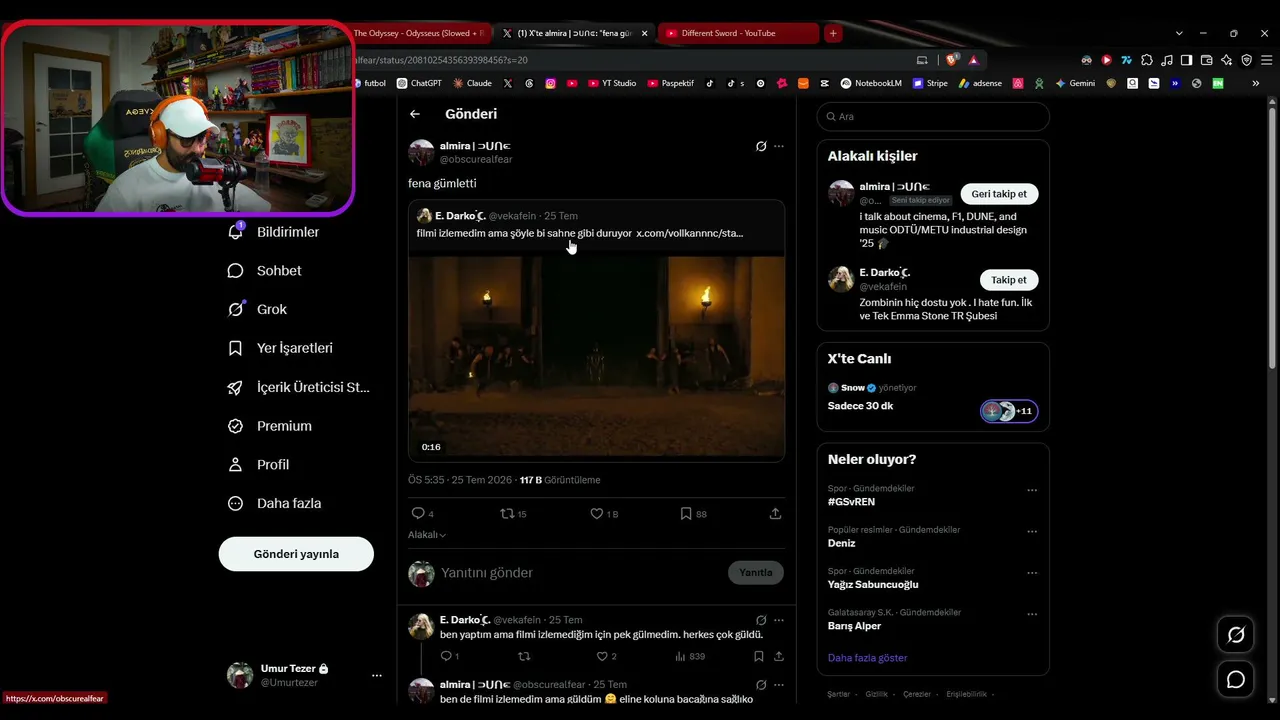Open the Yer İşaretleri bookmark icon

(236, 348)
